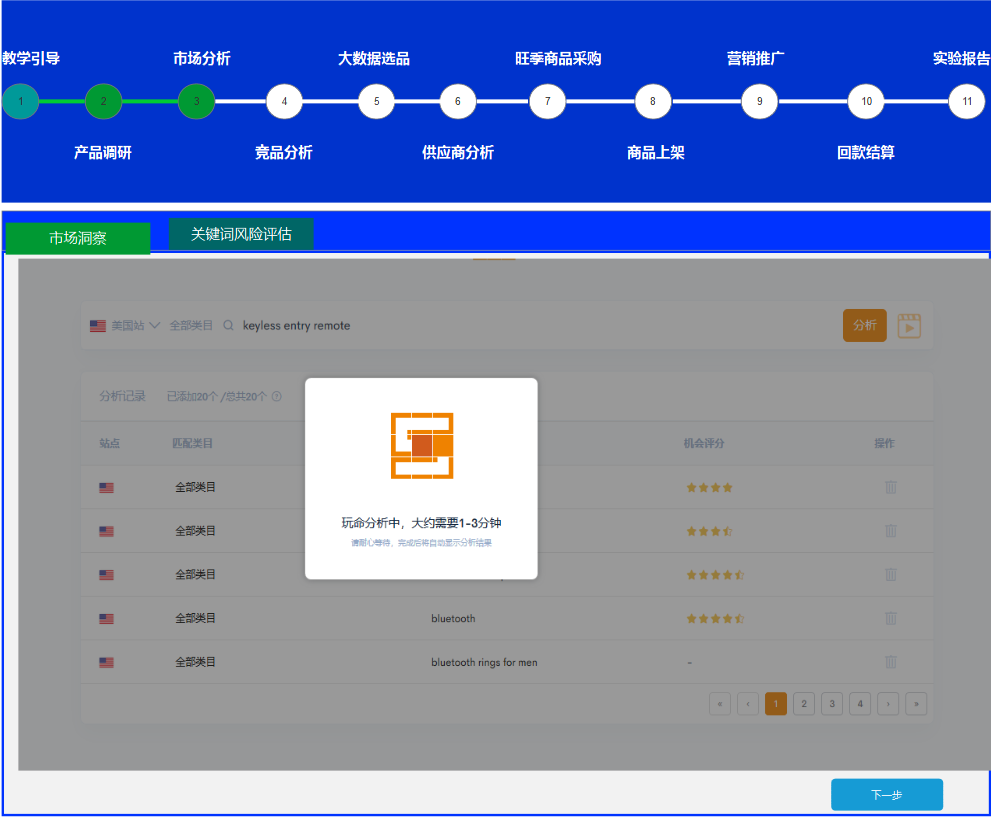991x817 pixels.
Task: Click step 4 竞品分析 in progress bar
Action: (x=284, y=101)
